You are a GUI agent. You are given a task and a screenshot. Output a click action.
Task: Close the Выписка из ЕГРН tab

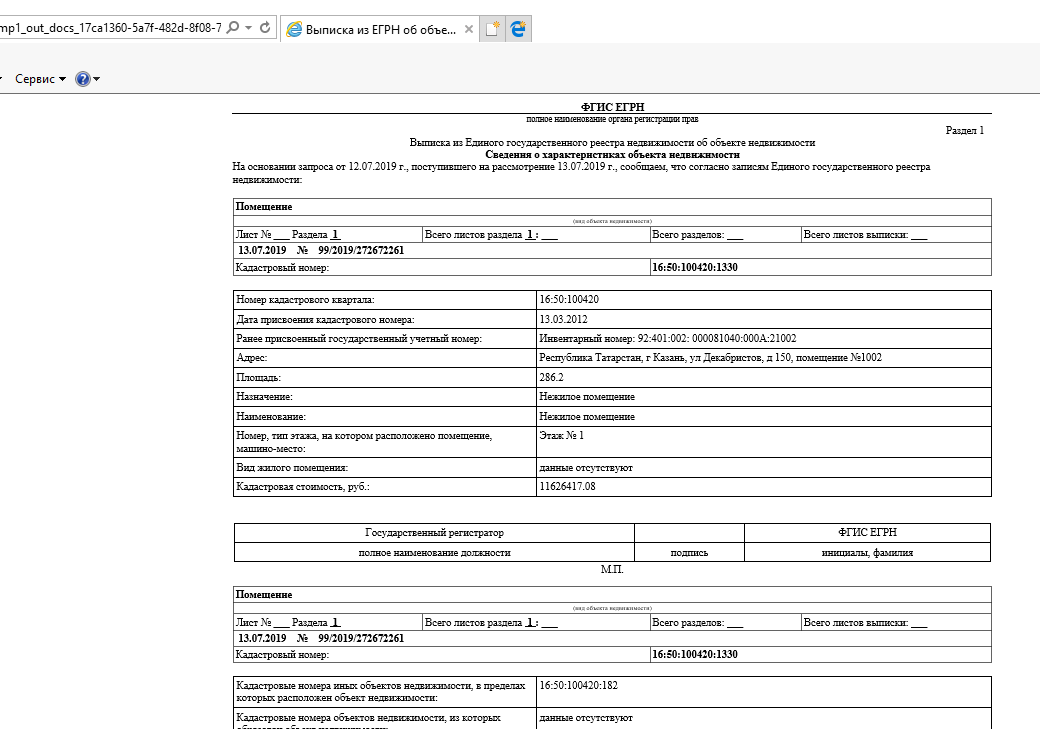[469, 30]
